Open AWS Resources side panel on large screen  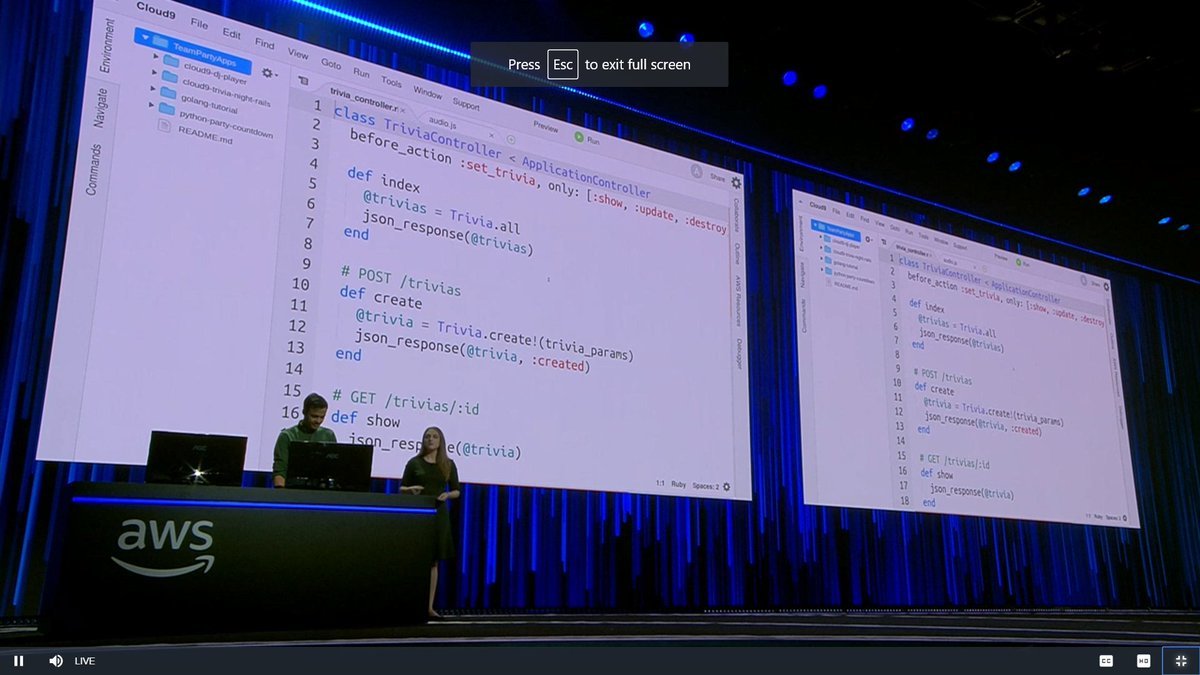[x=738, y=300]
